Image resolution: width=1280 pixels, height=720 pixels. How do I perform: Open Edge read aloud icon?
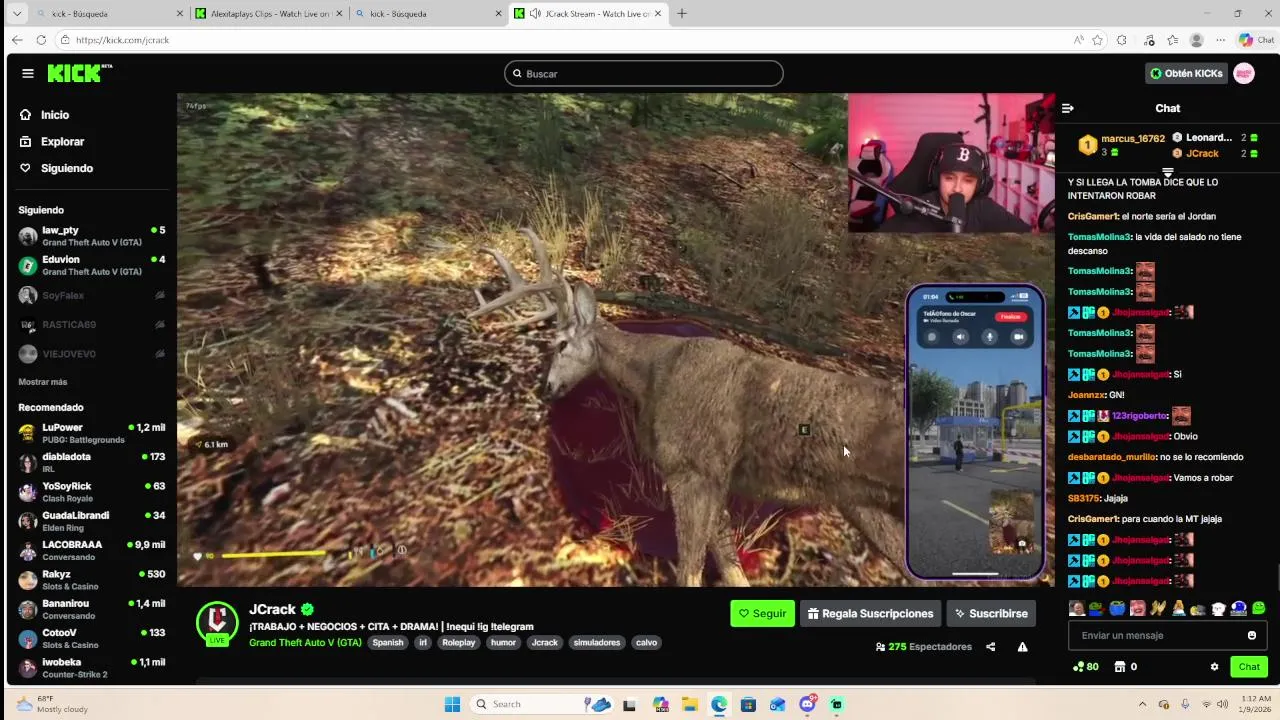1078,40
